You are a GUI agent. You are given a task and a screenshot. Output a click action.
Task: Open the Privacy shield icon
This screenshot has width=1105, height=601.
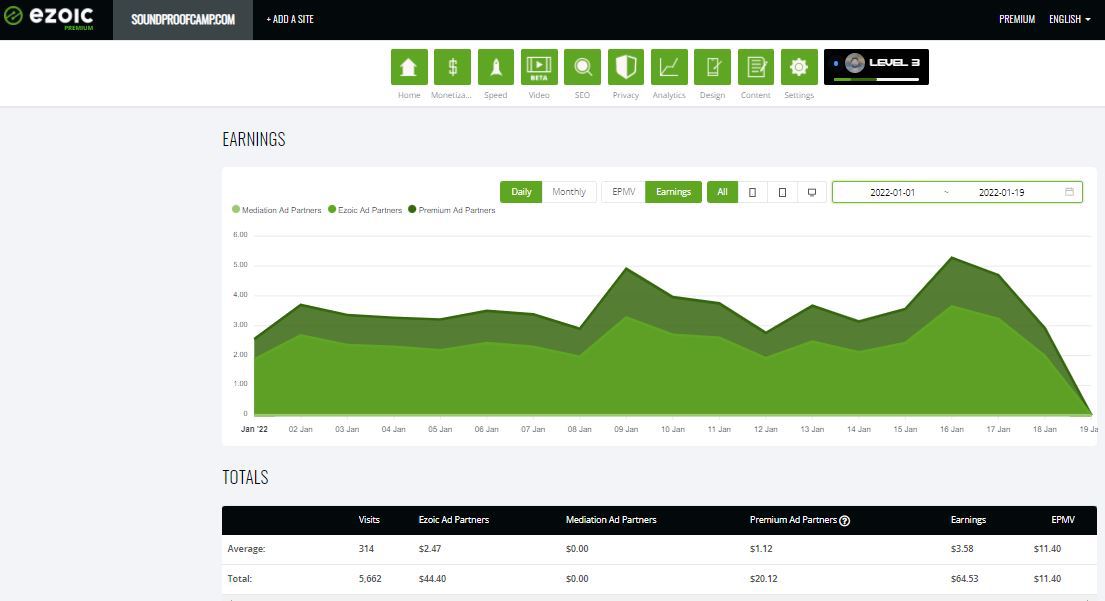(x=626, y=67)
